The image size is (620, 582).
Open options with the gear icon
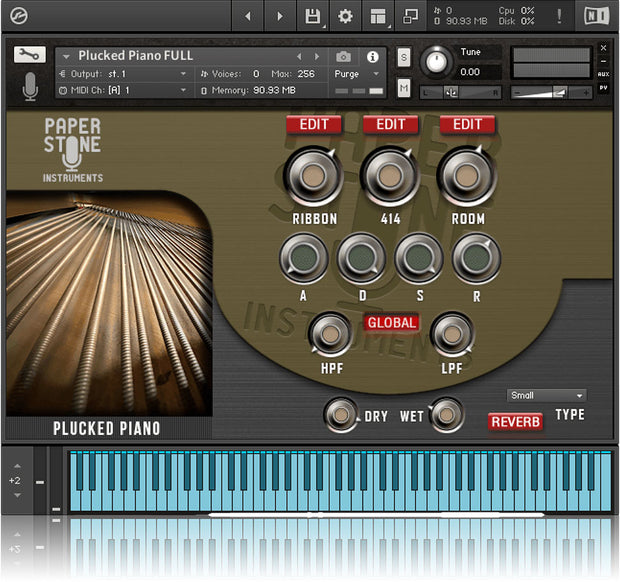pos(345,16)
